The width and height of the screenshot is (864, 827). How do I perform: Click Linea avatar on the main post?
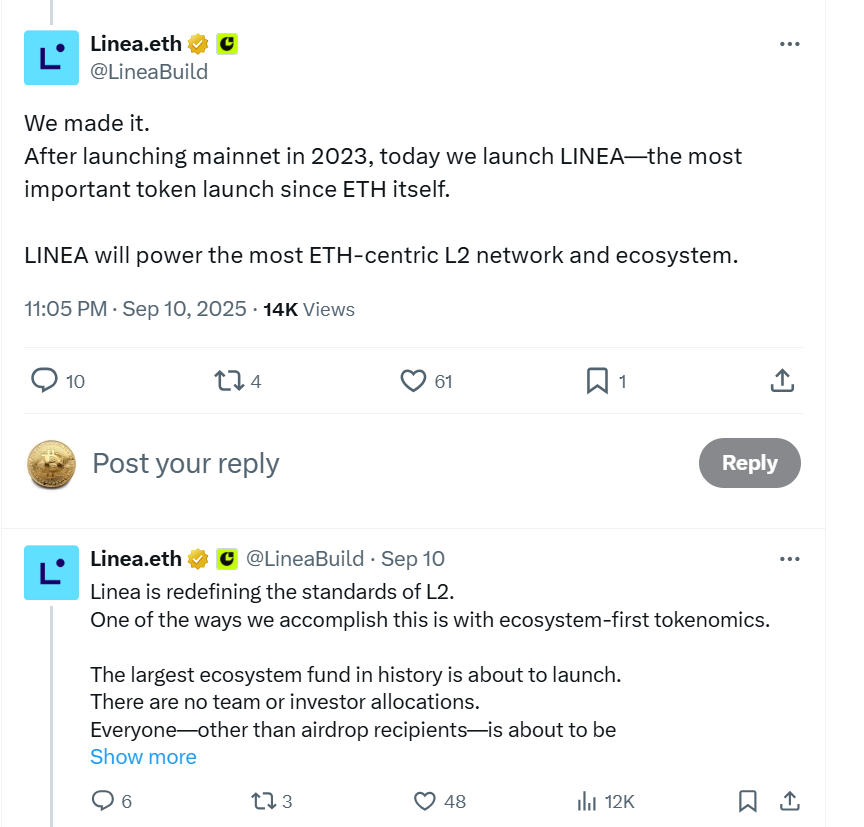pos(51,57)
